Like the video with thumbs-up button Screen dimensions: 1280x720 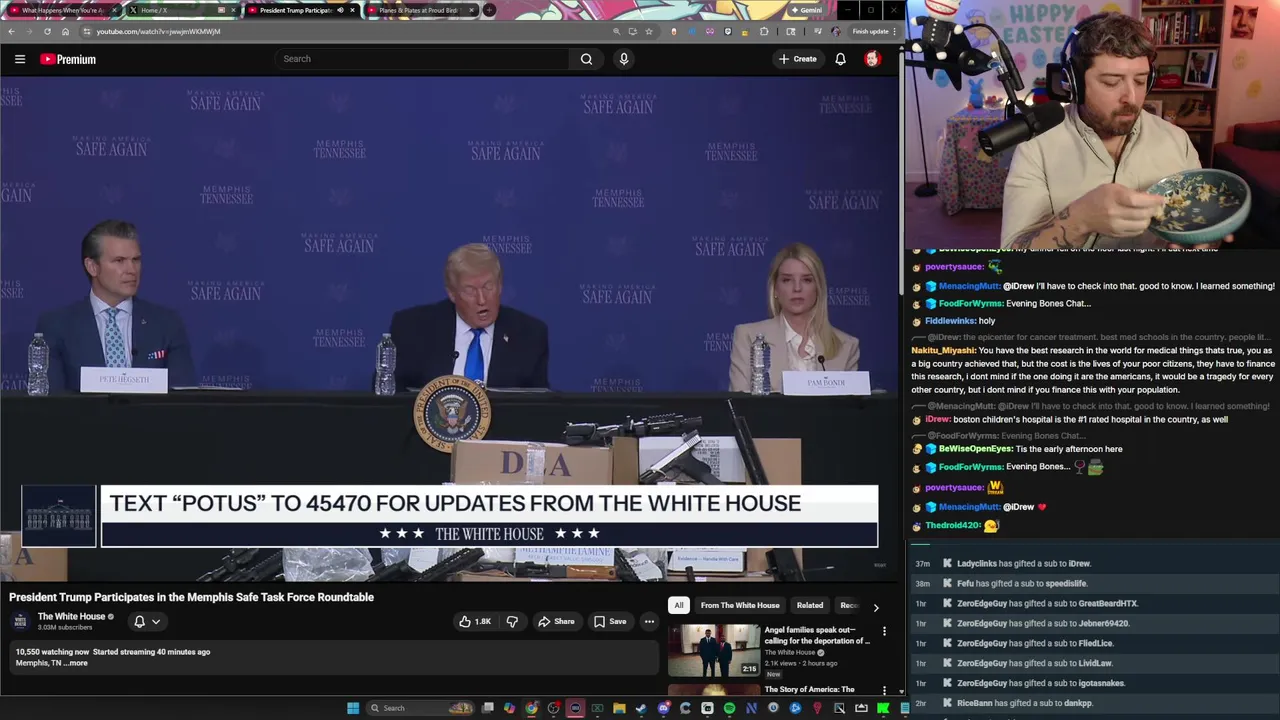[x=475, y=621]
